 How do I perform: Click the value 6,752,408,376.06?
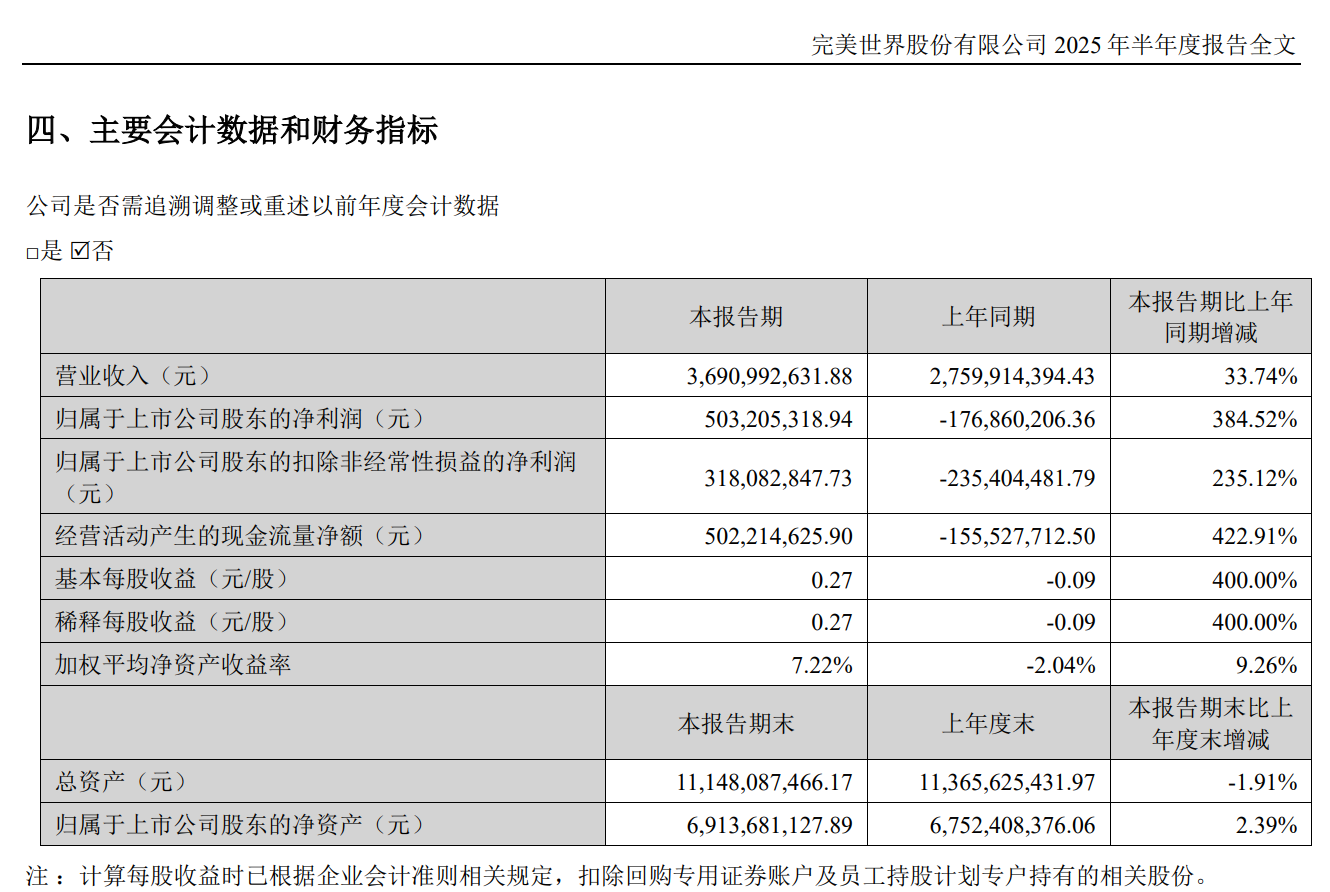[x=1013, y=824]
